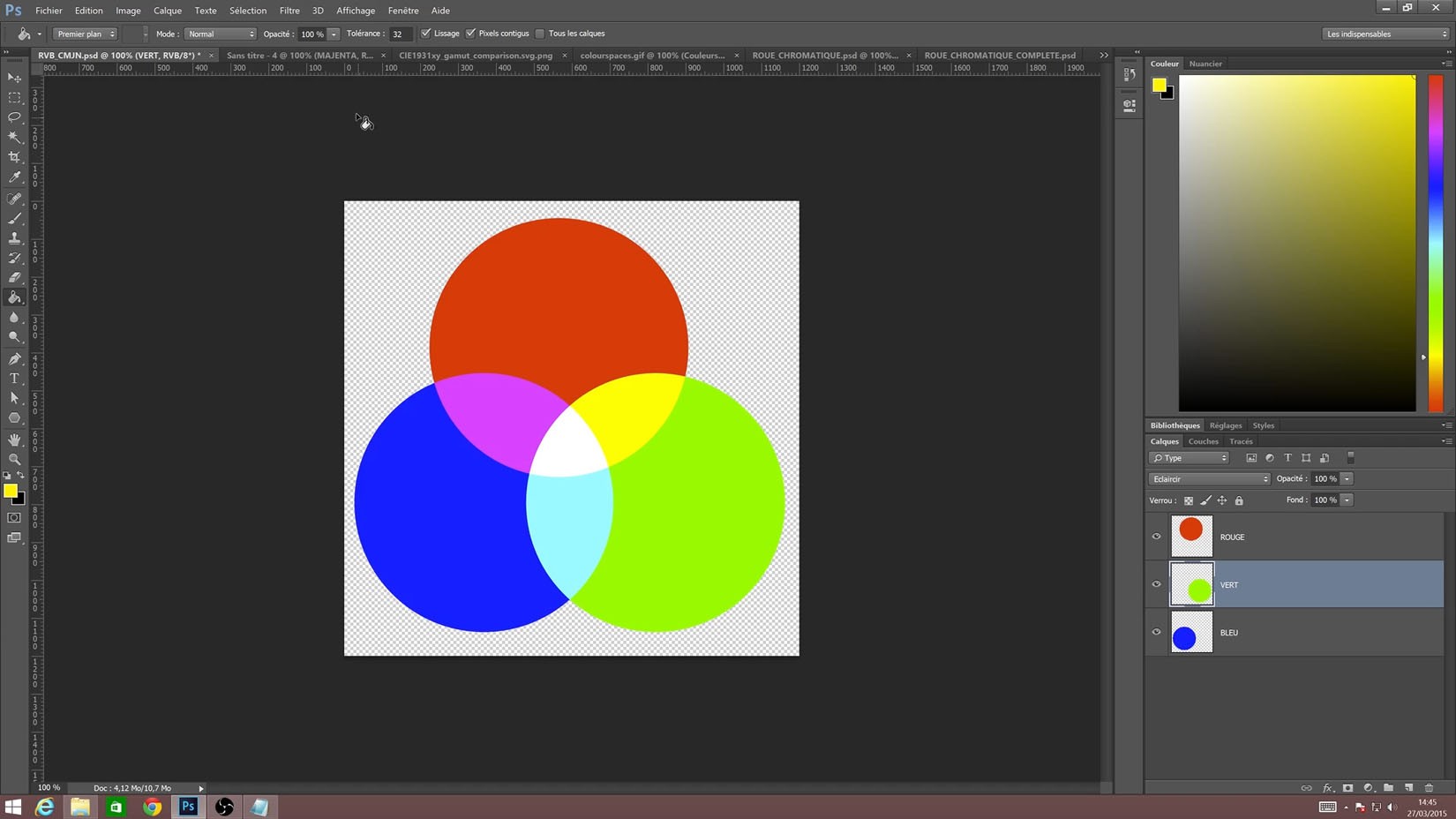Select the Eyedropper tool
This screenshot has height=819, width=1456.
pyautogui.click(x=14, y=177)
